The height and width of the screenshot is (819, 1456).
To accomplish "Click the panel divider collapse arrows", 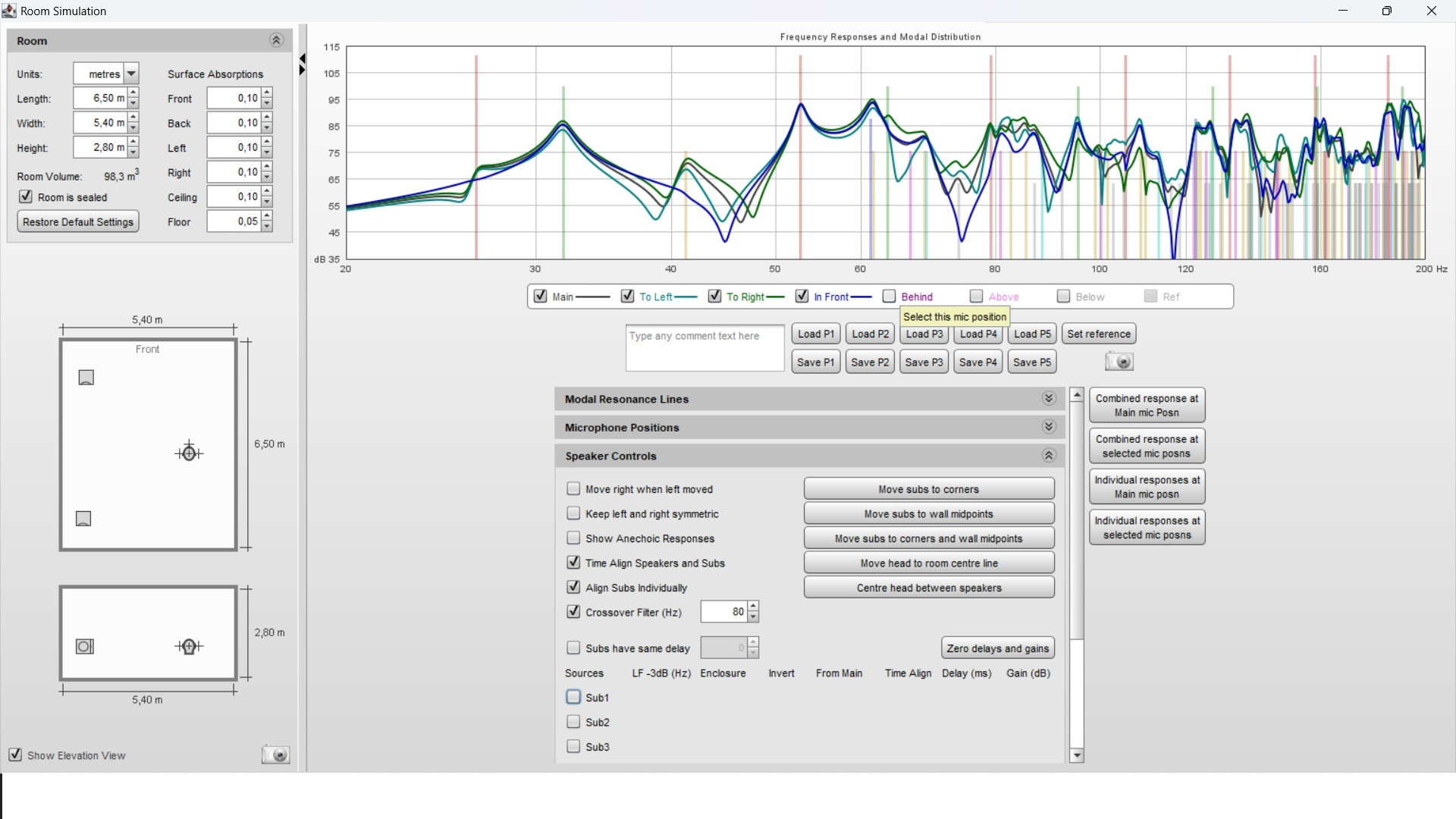I will click(302, 64).
